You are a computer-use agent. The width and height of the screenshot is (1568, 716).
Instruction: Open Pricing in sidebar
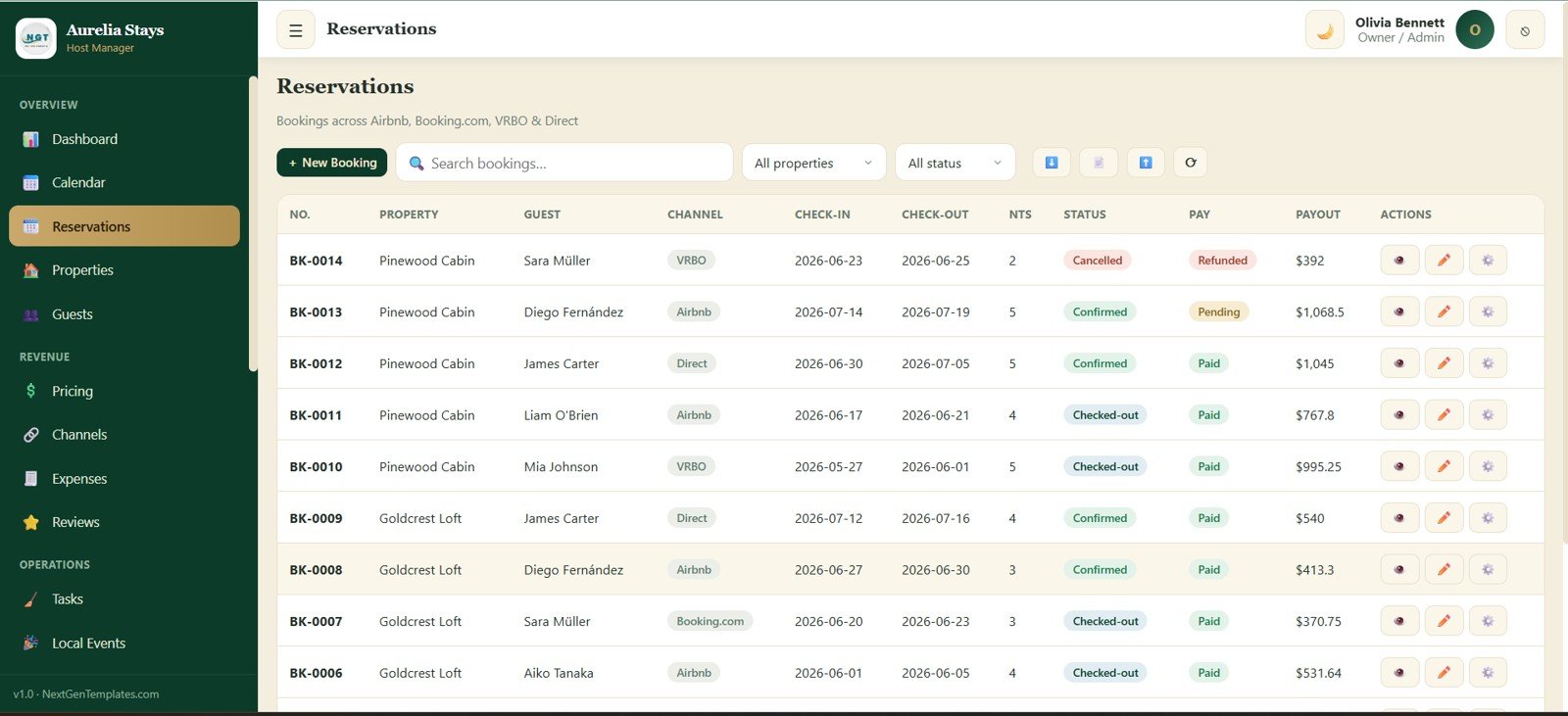[124, 391]
